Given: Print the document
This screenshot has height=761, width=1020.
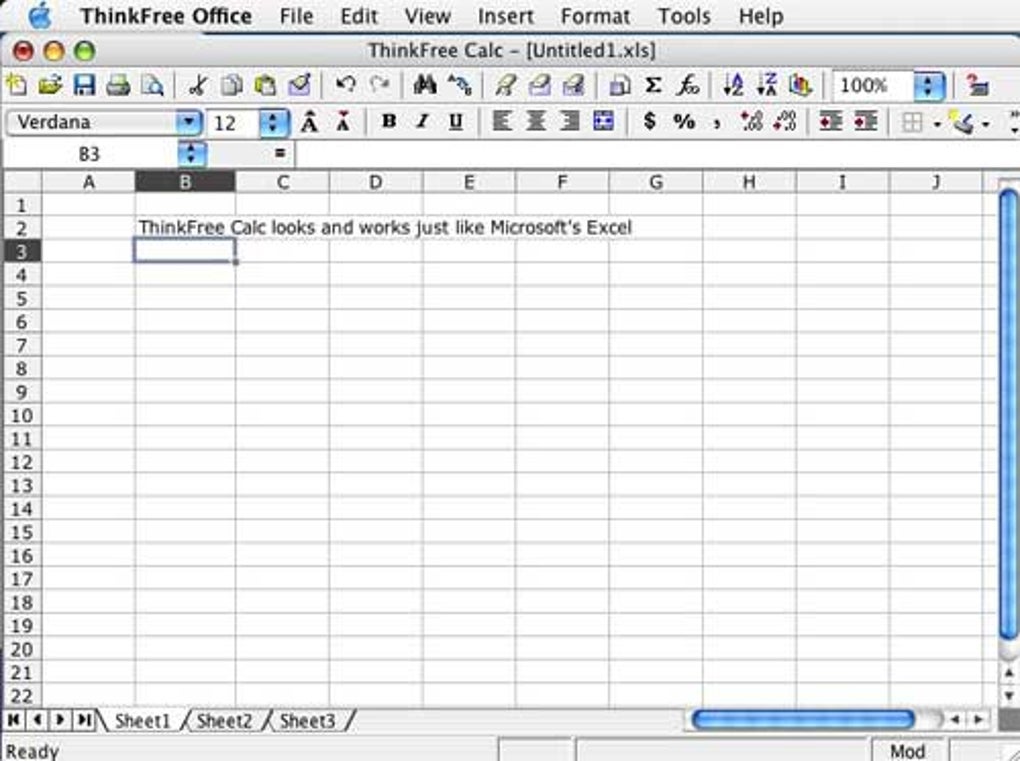Looking at the screenshot, I should [x=118, y=85].
